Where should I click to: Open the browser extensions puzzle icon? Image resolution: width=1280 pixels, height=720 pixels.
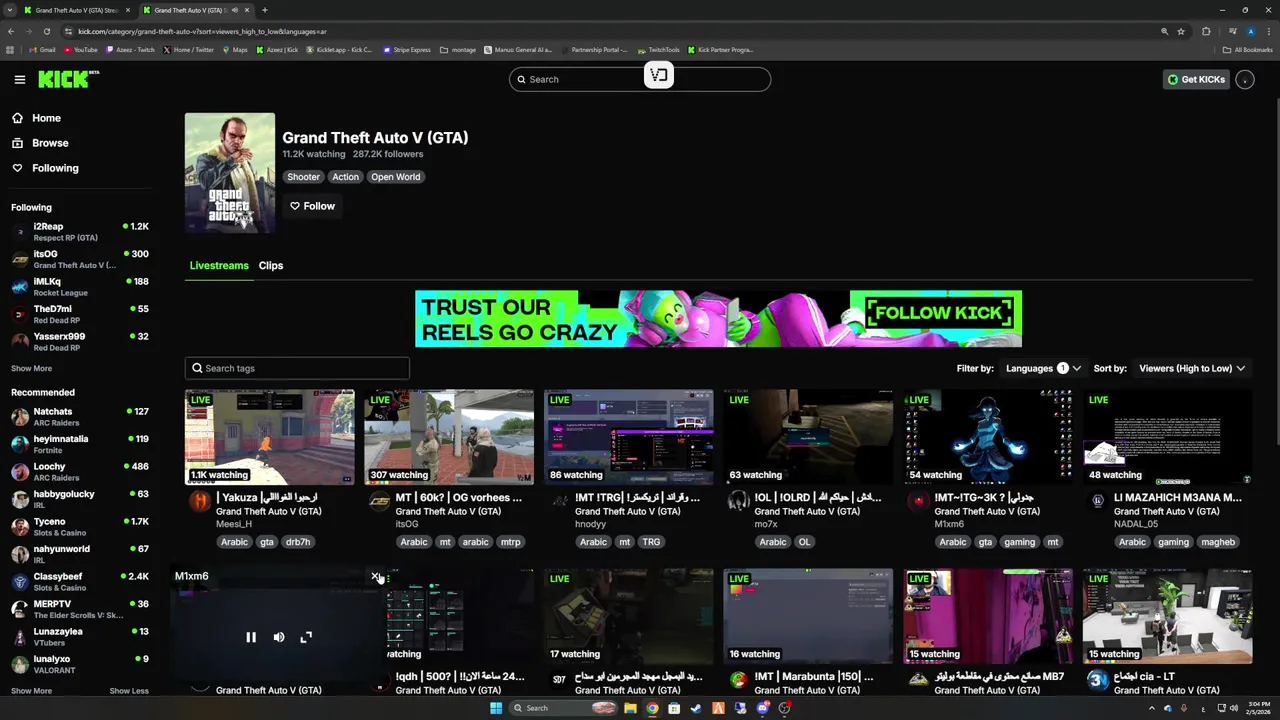tap(1206, 31)
